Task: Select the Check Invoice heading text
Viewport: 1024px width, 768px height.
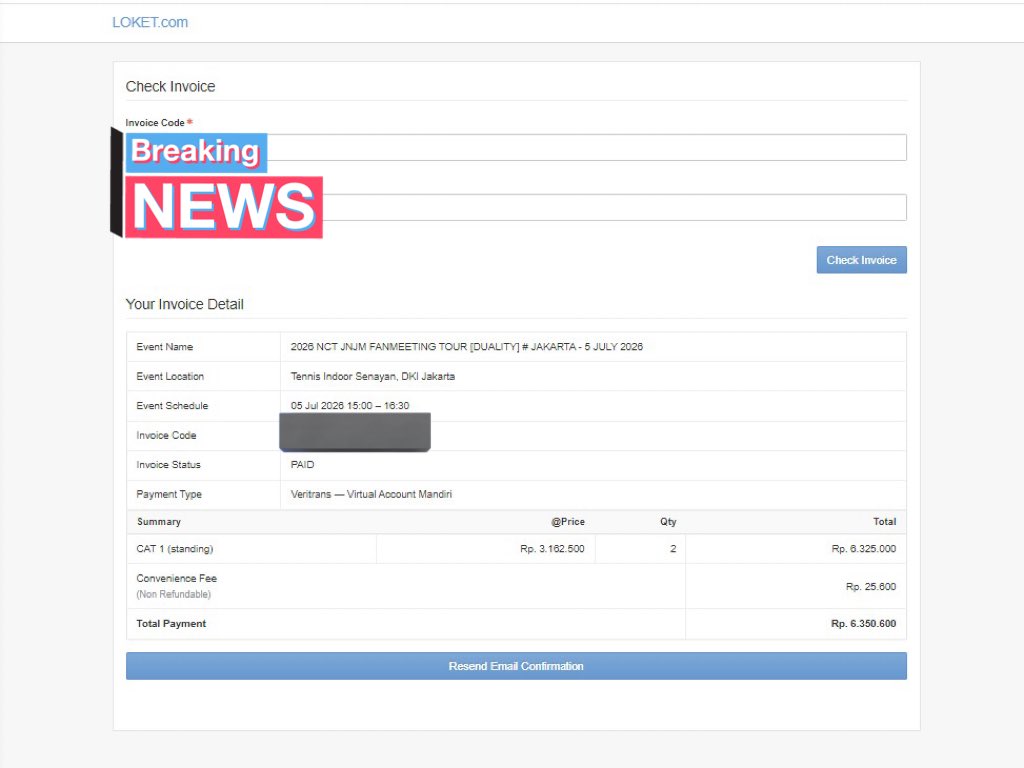Action: [170, 86]
